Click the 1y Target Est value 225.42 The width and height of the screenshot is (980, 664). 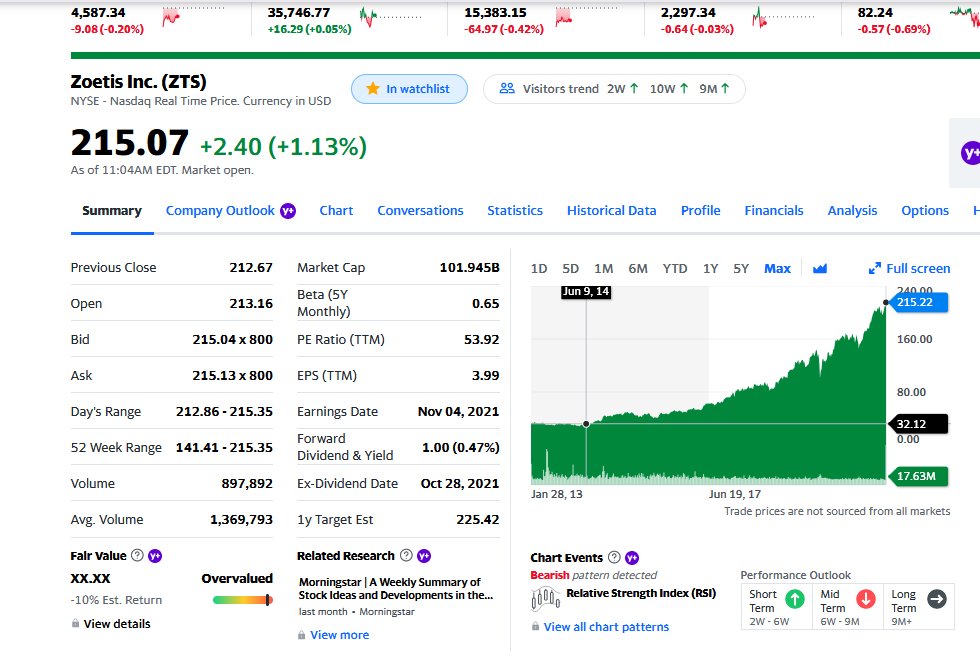point(478,520)
